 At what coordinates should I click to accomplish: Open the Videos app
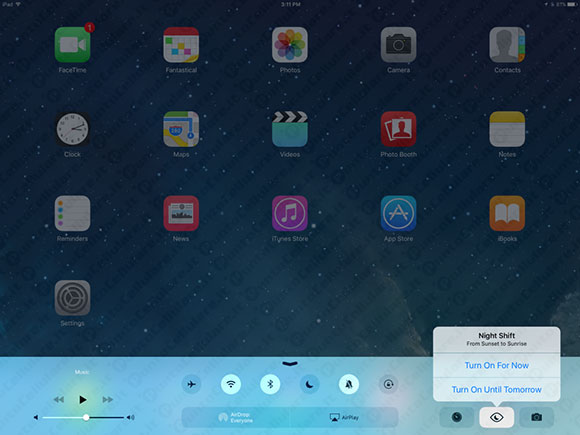pyautogui.click(x=290, y=129)
